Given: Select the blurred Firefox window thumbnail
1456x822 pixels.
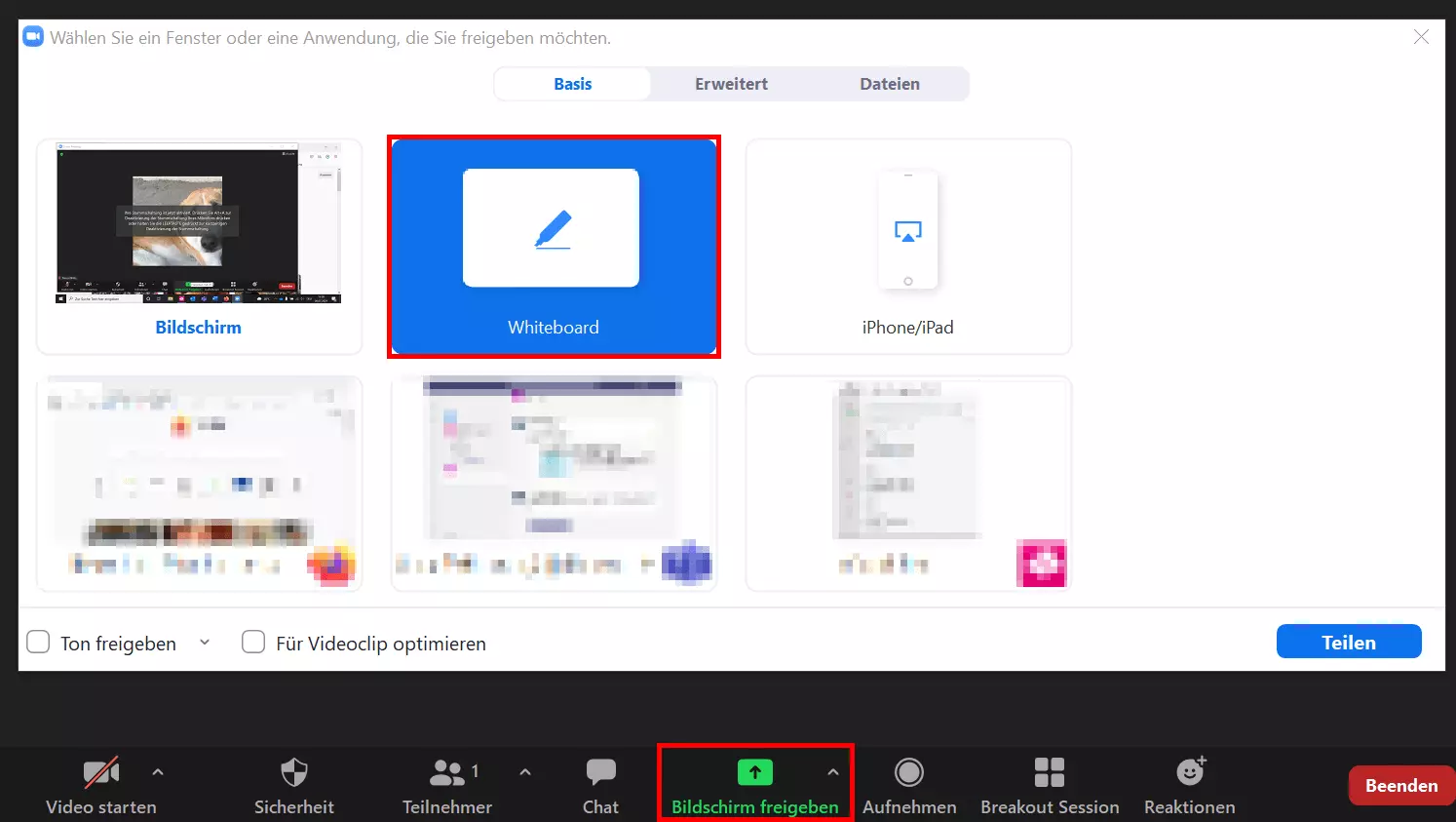Looking at the screenshot, I should point(199,484).
